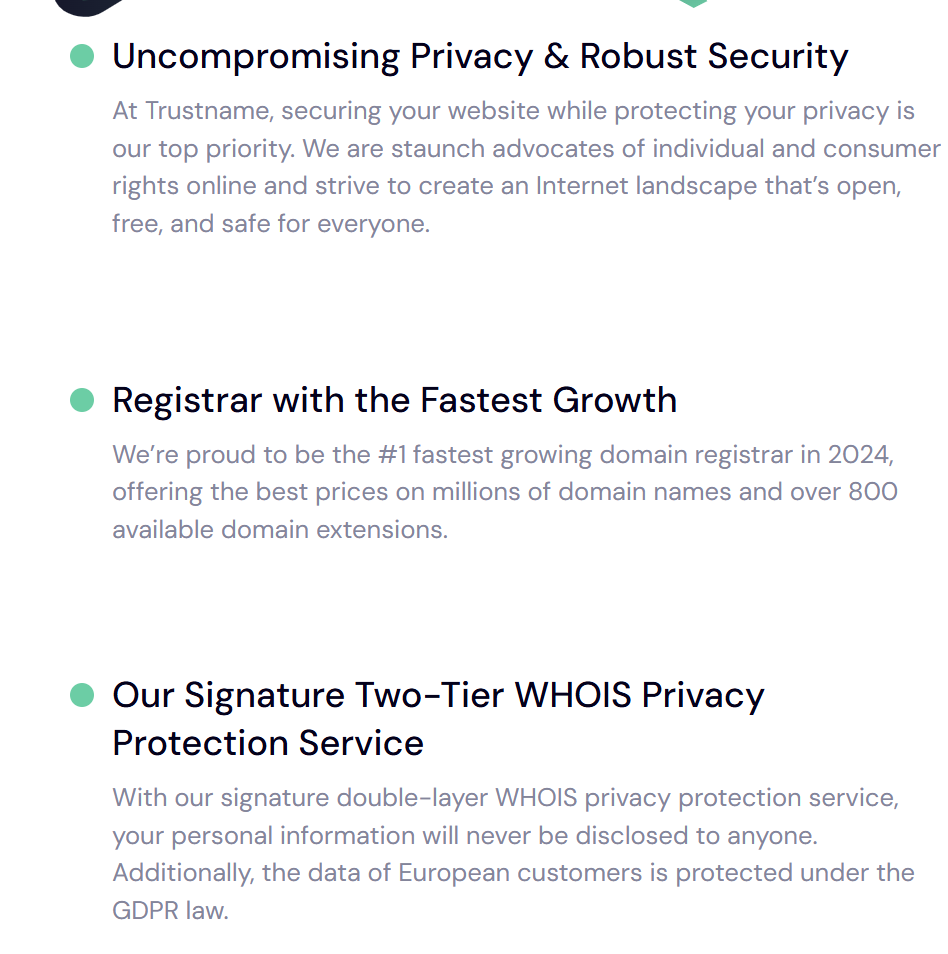Click the "Protection Service" heading line
Viewport: 948px width, 954px height.
click(268, 743)
